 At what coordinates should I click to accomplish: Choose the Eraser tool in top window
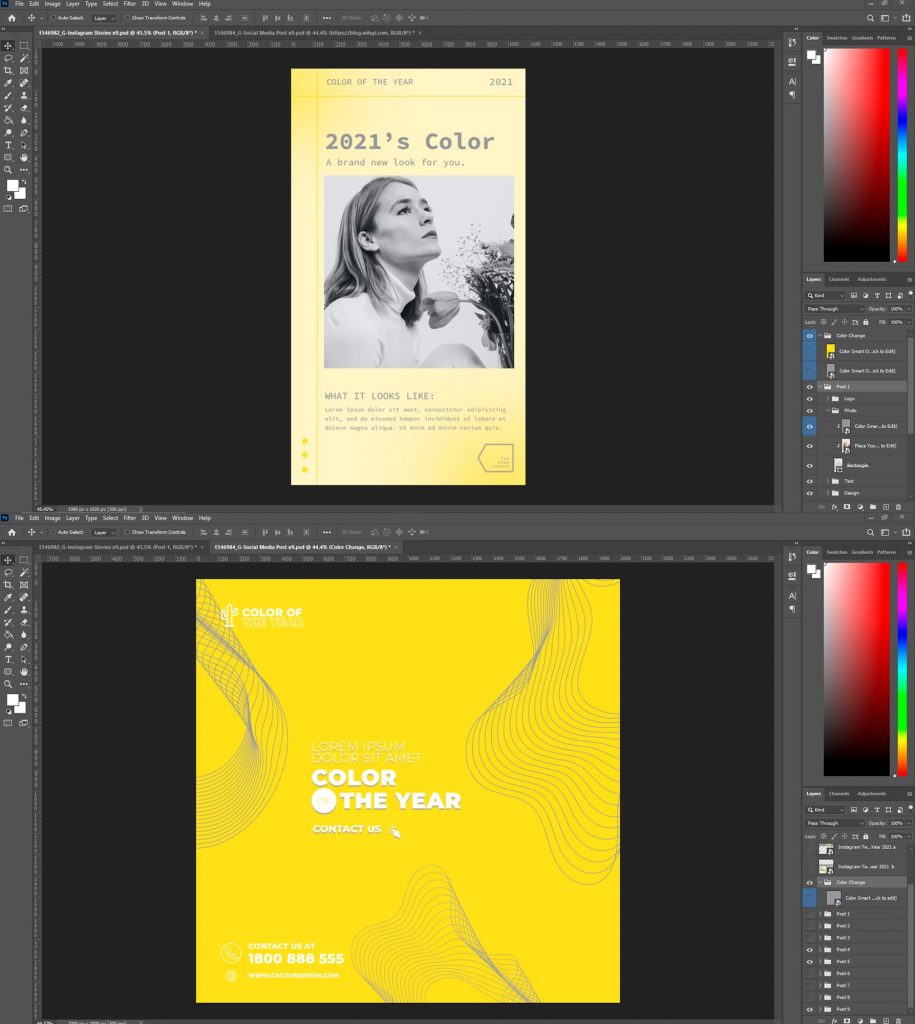pos(24,108)
